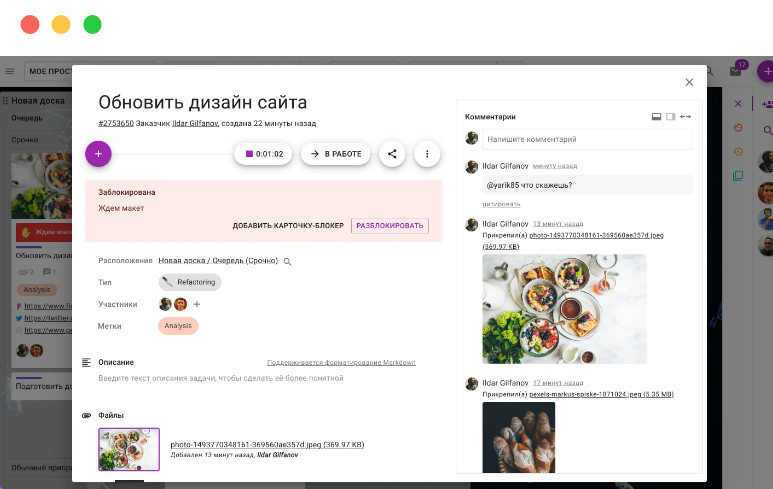773x489 pixels.
Task: Open the mail notifications icon with badge
Action: tap(736, 71)
